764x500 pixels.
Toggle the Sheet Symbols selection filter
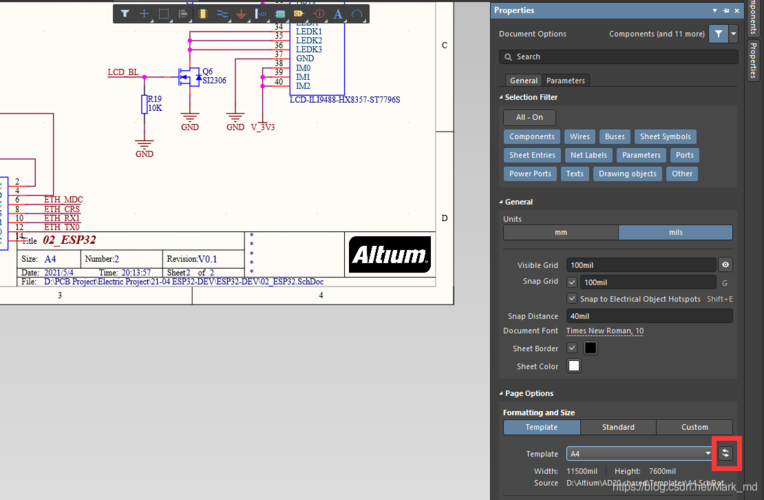pyautogui.click(x=665, y=136)
